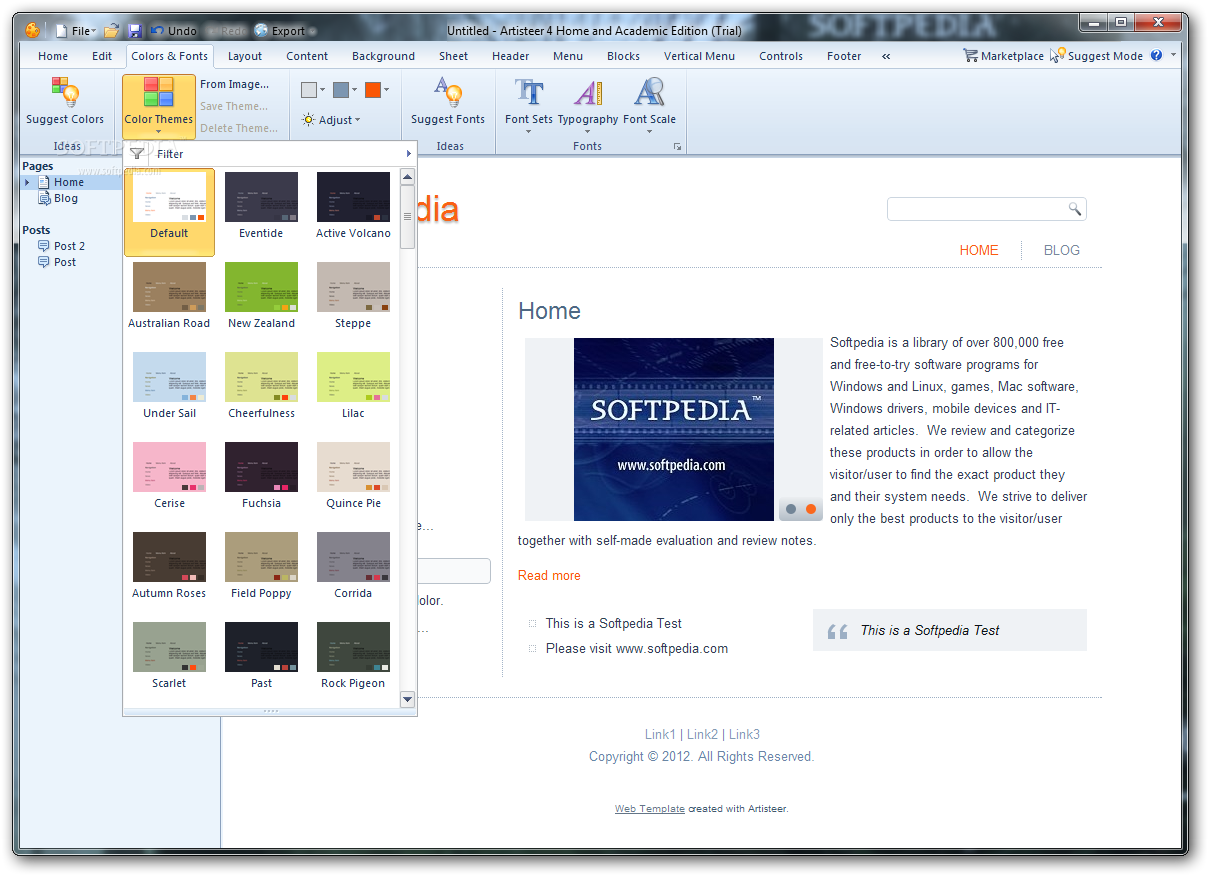This screenshot has width=1209, height=876.
Task: Click the orange slideshow dot
Action: coord(811,509)
